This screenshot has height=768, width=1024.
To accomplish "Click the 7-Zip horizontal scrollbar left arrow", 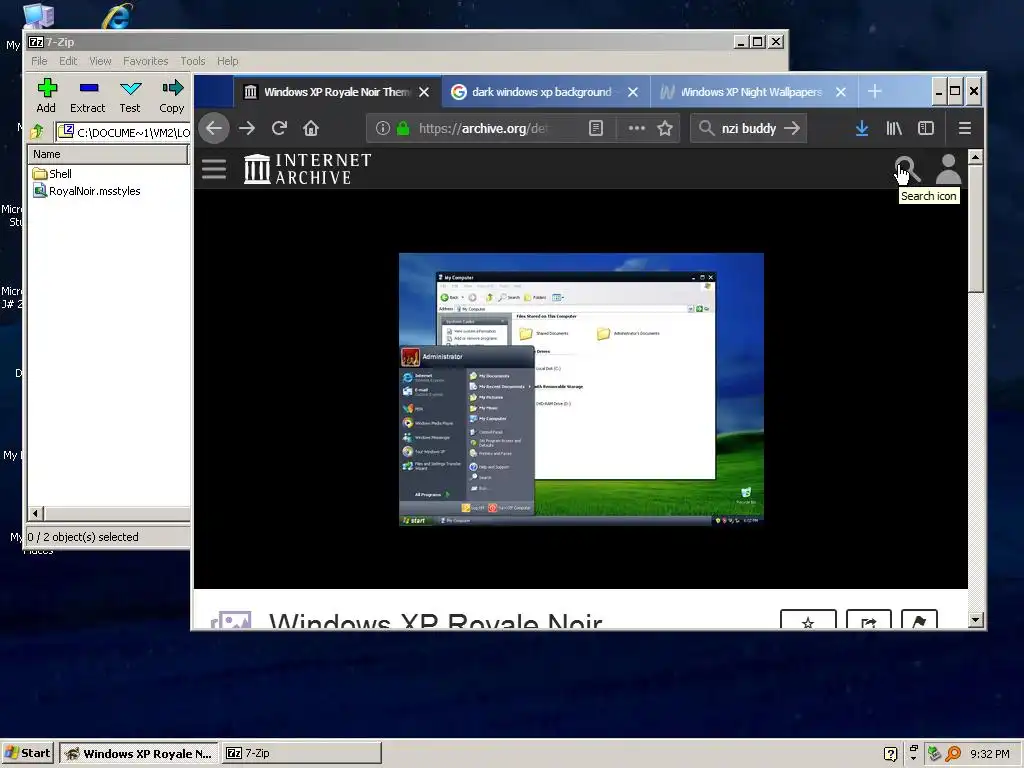I will coord(36,513).
